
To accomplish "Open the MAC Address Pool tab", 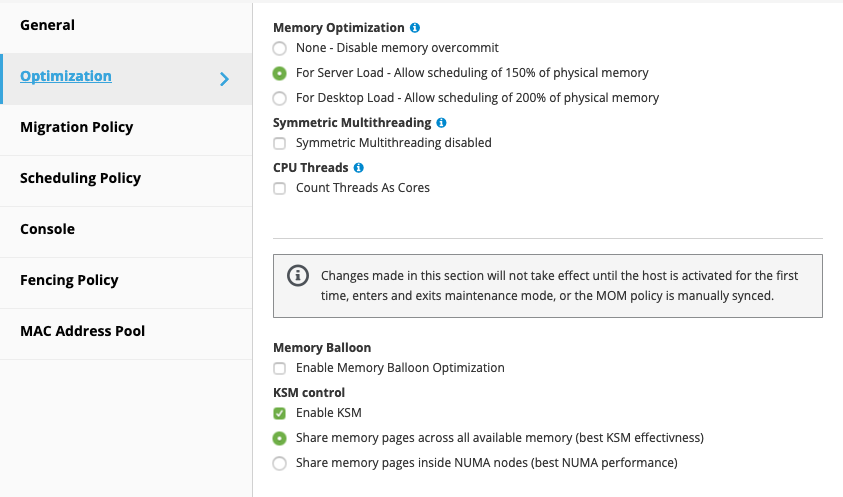I will (x=82, y=331).
